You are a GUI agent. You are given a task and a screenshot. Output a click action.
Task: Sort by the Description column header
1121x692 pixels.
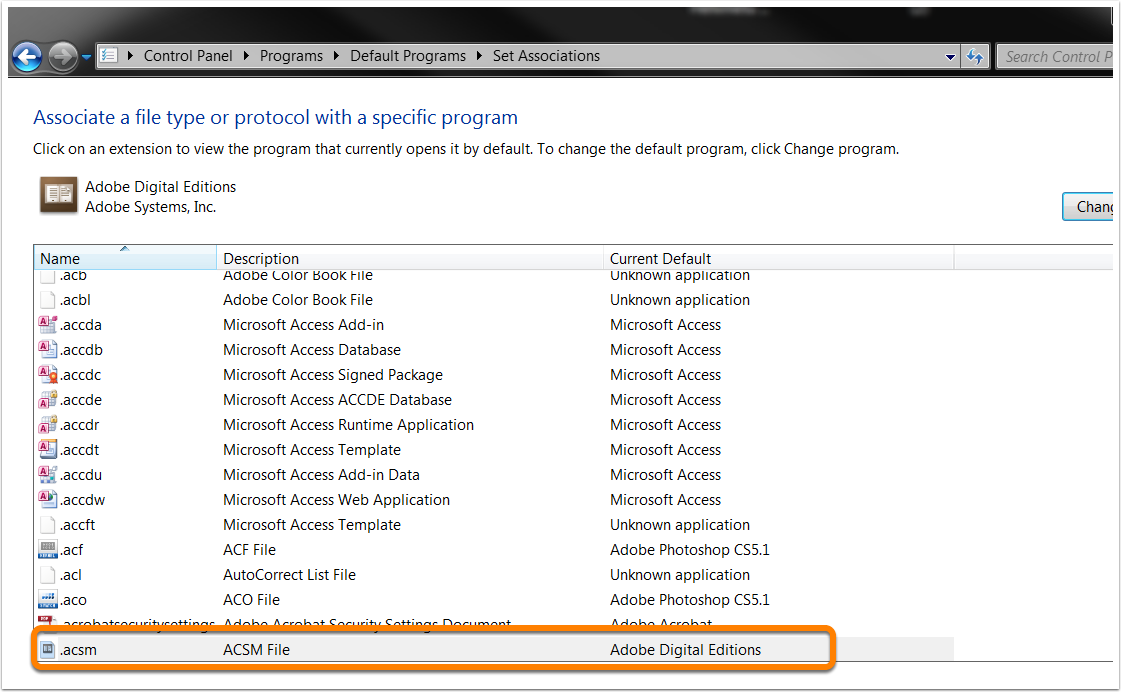[x=410, y=258]
